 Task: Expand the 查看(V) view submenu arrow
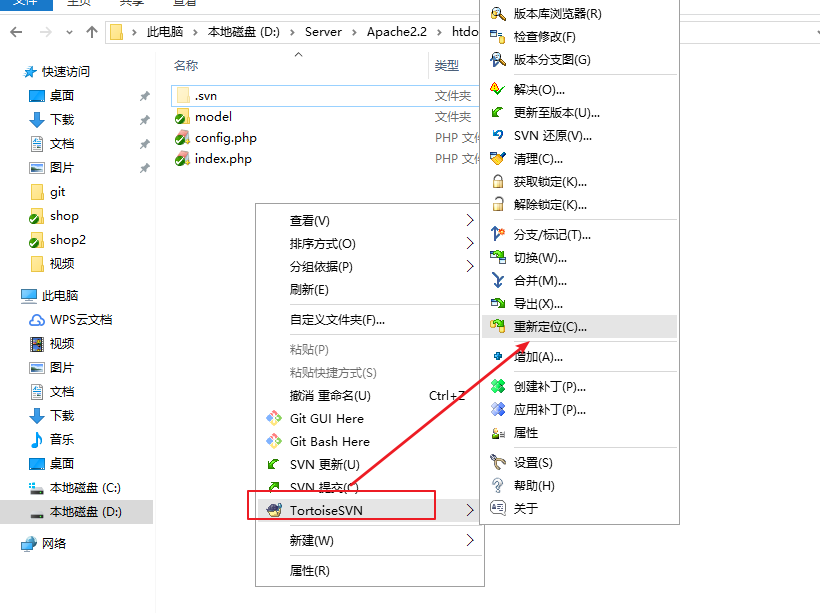click(x=470, y=220)
